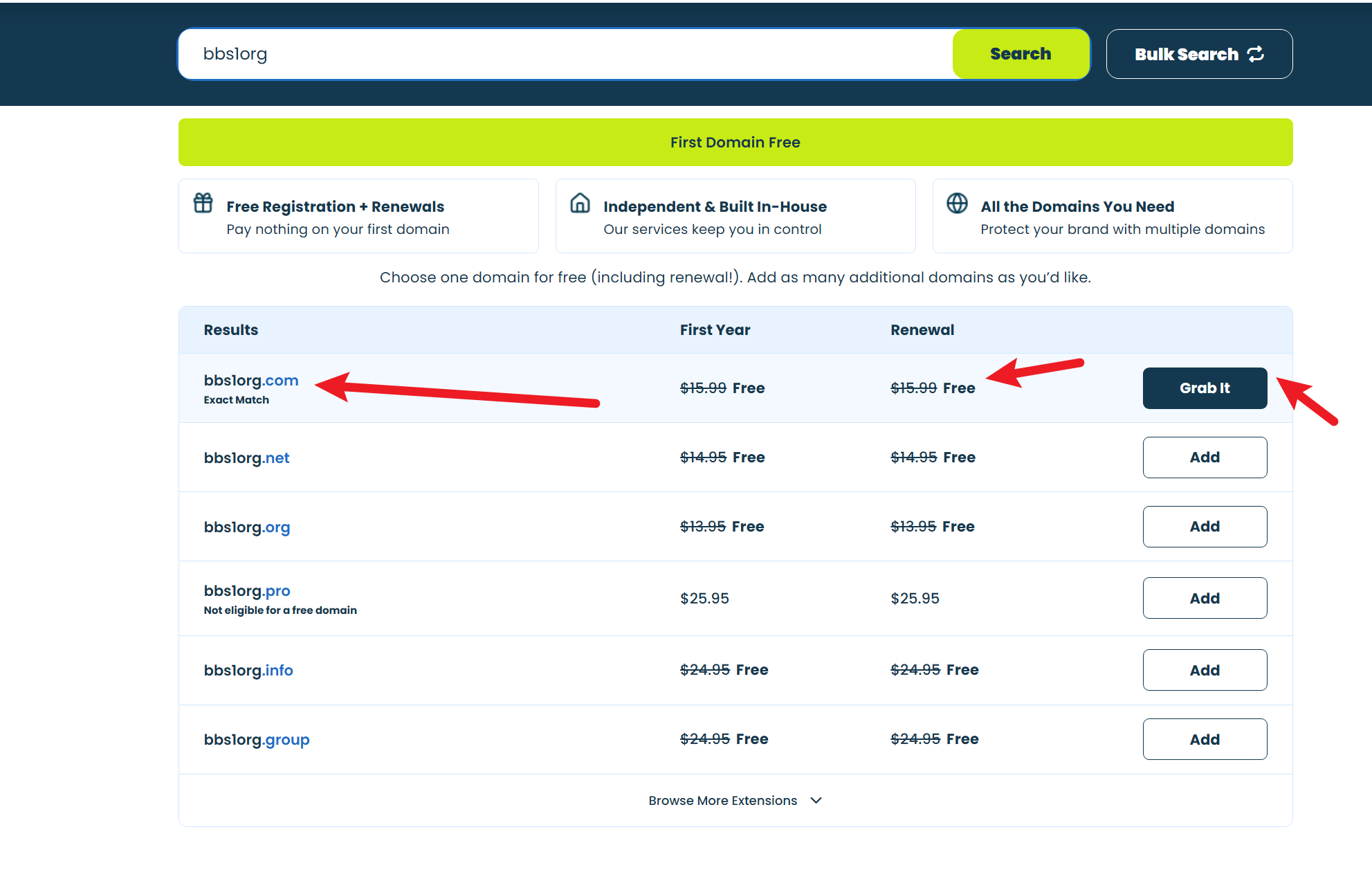This screenshot has height=870, width=1372.
Task: Click the swap arrows icon in Bulk Search
Action: 1256,54
